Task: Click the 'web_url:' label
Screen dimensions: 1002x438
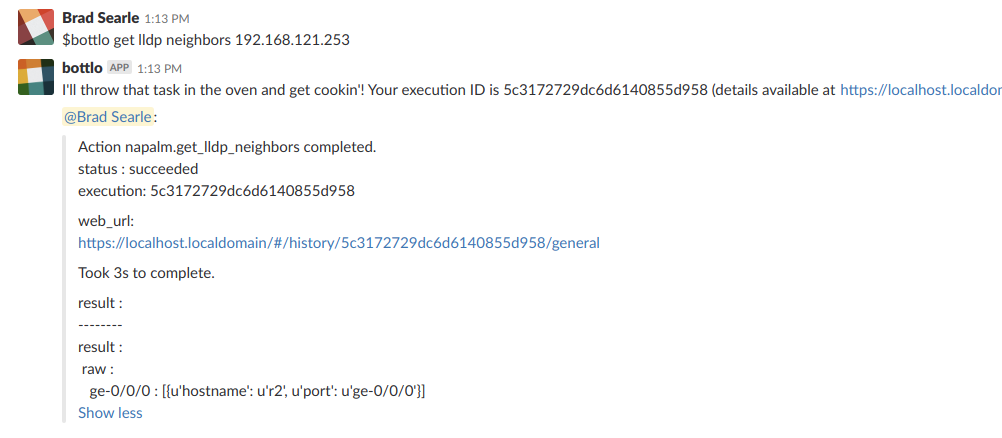Action: [106, 220]
